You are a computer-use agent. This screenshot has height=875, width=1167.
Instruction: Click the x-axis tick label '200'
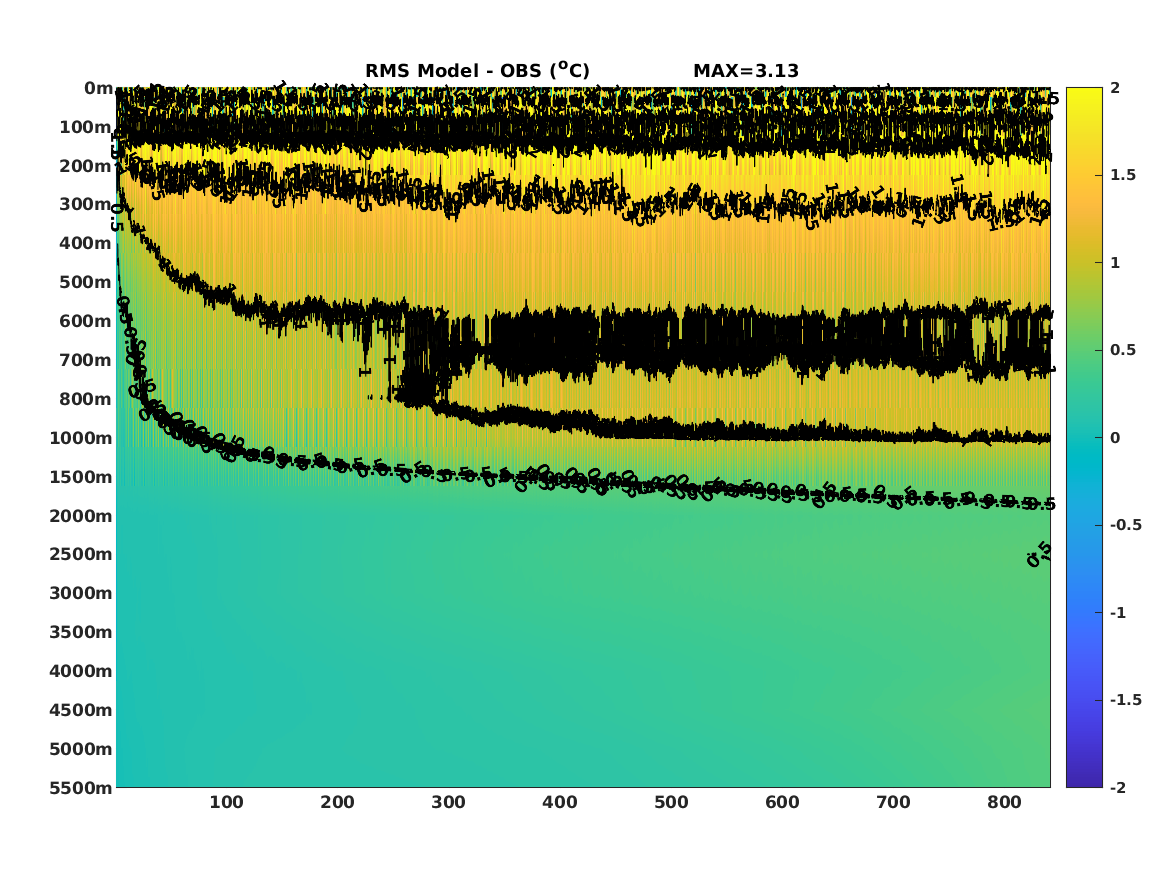337,803
